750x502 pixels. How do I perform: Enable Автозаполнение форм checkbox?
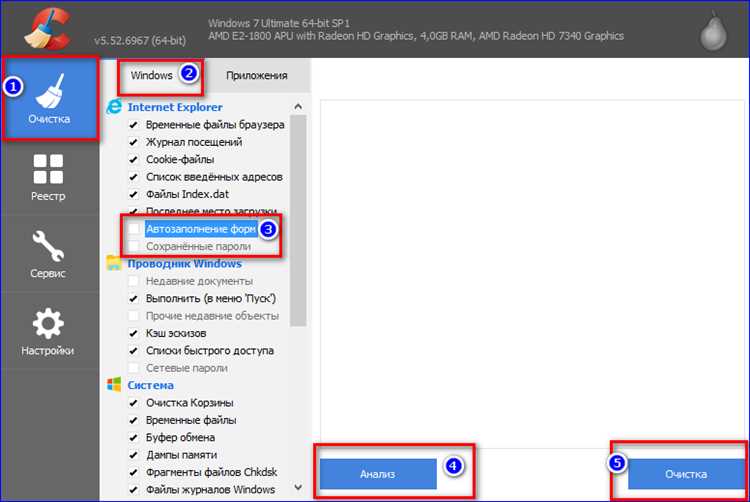[x=133, y=229]
